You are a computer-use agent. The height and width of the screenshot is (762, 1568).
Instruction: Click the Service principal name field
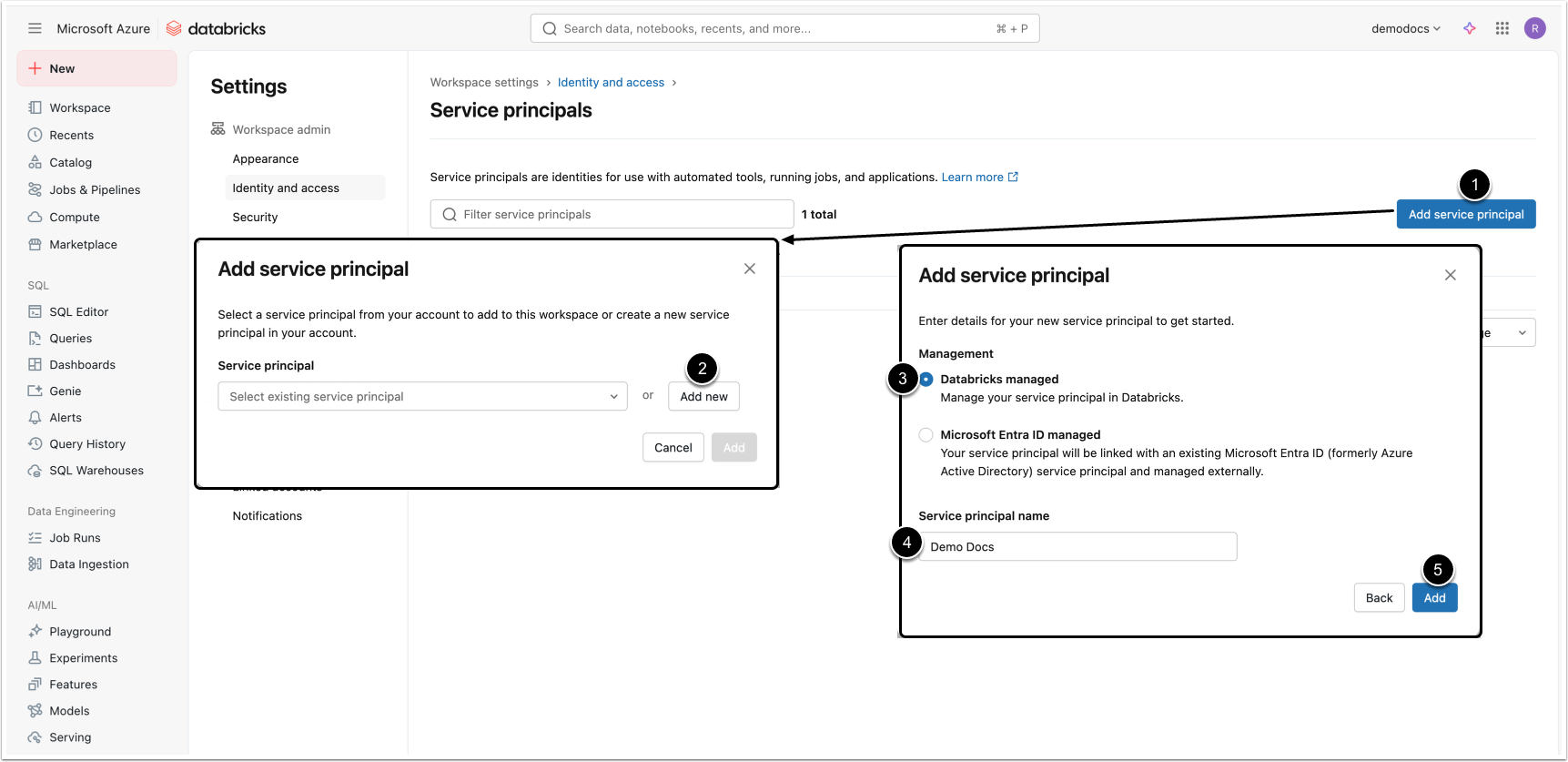coord(1077,546)
